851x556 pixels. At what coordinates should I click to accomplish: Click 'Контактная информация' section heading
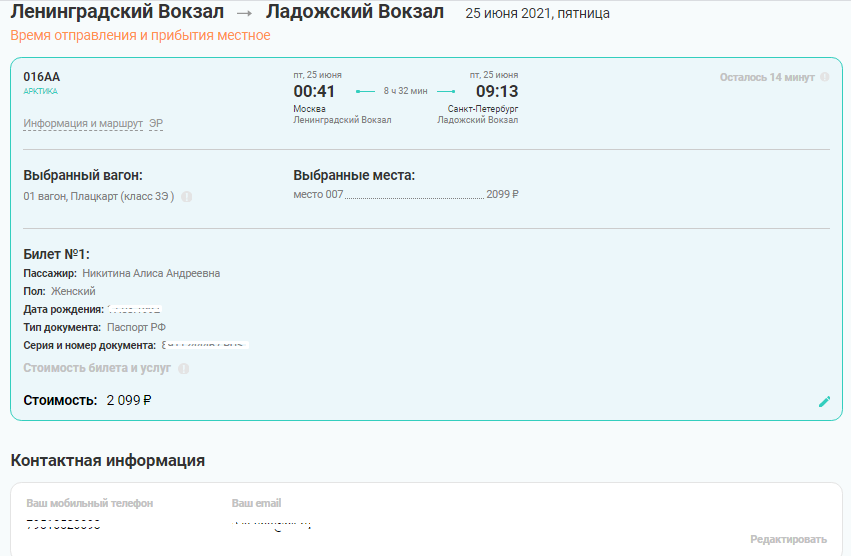click(x=108, y=460)
